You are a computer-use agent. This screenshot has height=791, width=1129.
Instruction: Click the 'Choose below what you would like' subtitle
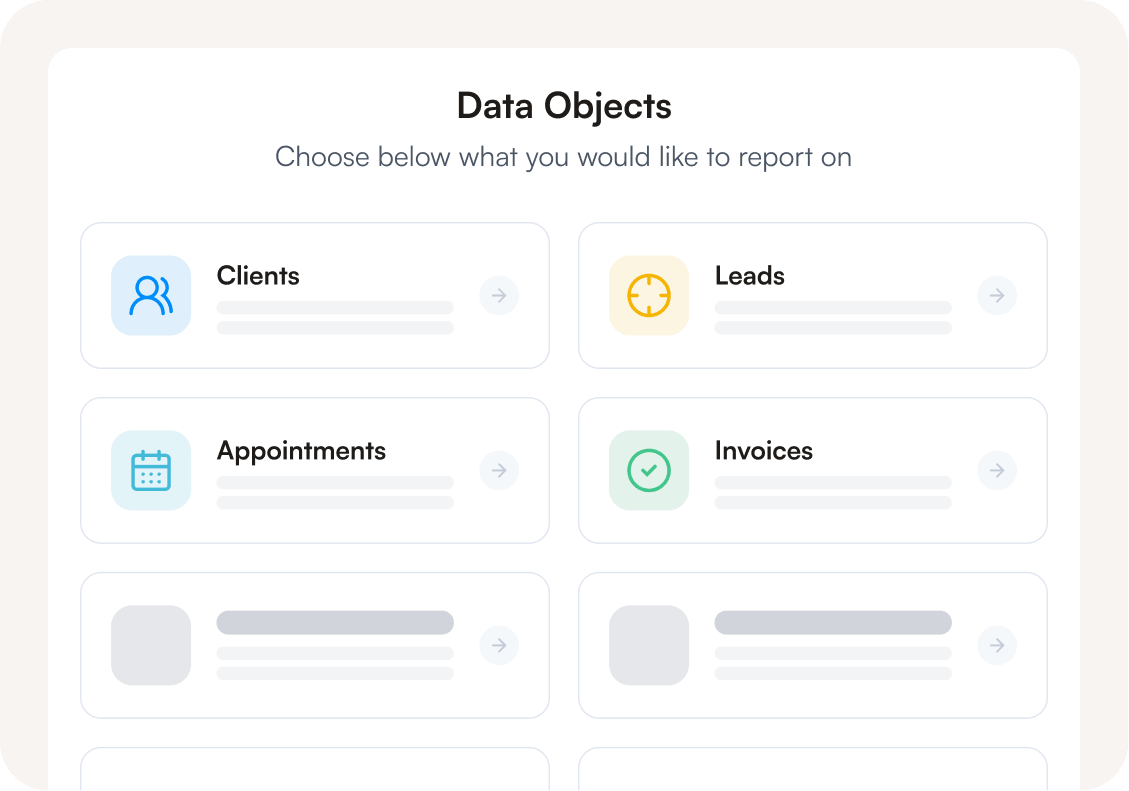[x=563, y=157]
